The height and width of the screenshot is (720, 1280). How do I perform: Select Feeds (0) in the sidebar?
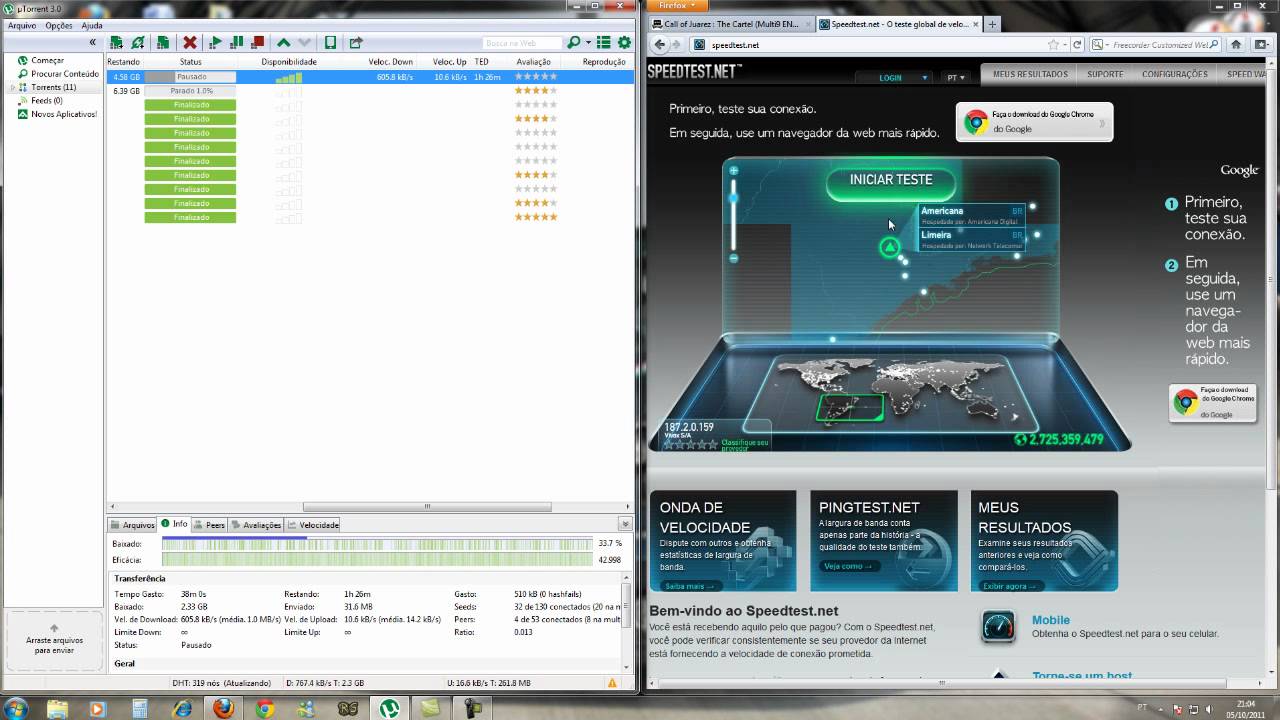[x=46, y=101]
